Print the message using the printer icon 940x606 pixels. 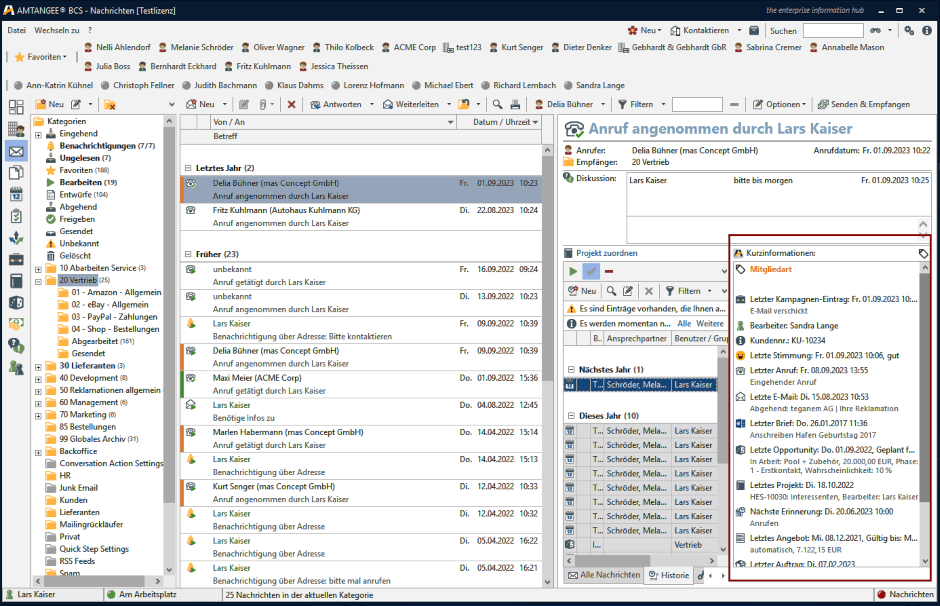click(x=515, y=104)
